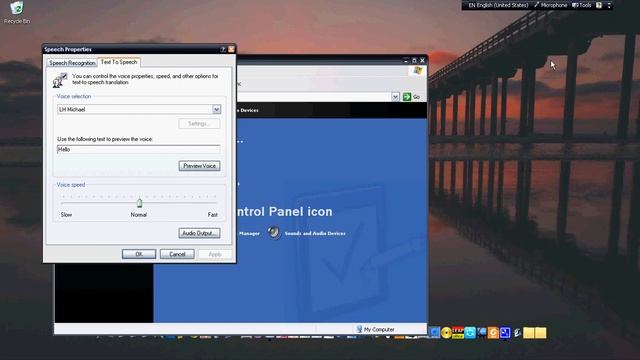Open the address bar dropdown arrow in background window
This screenshot has height=360, width=640.
395,97
